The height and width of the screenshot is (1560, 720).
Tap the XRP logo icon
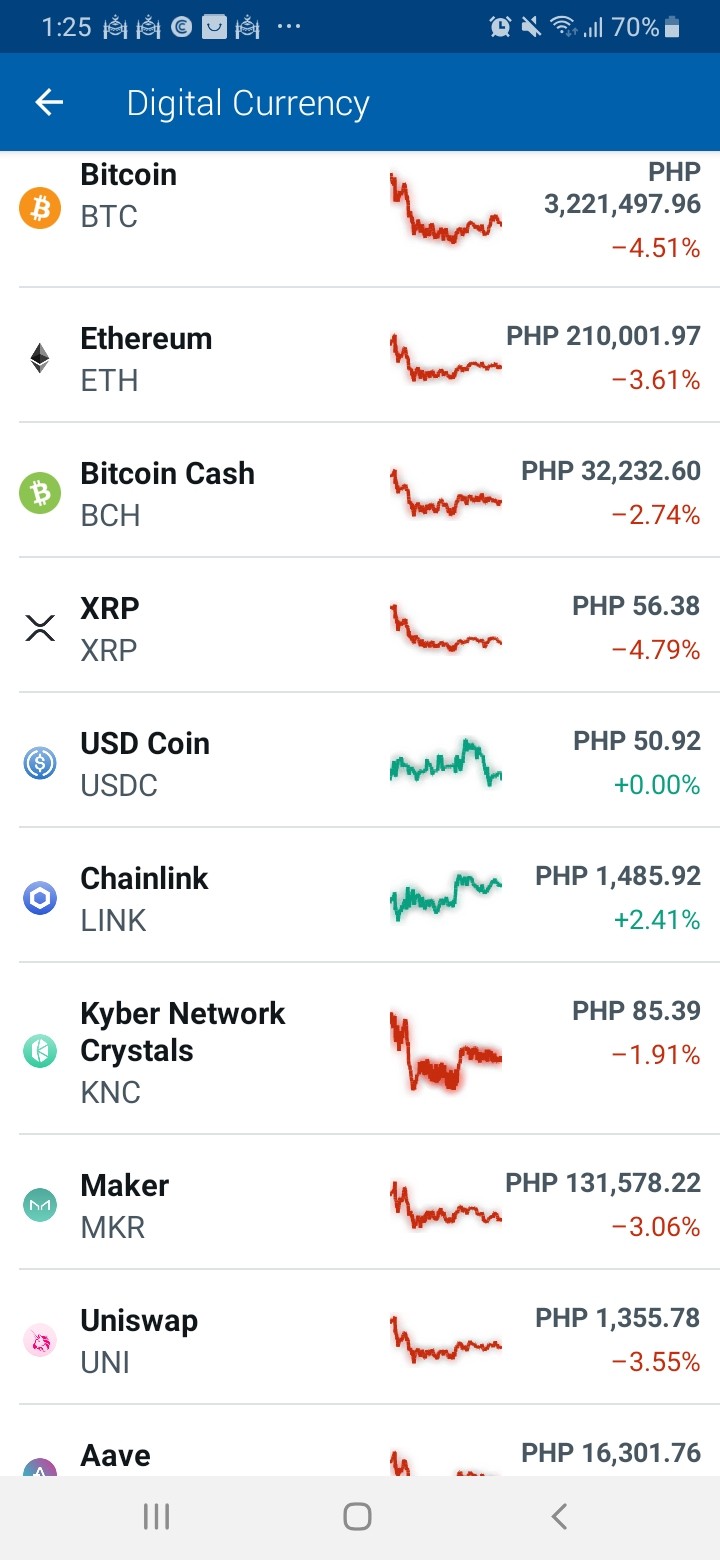pos(40,629)
